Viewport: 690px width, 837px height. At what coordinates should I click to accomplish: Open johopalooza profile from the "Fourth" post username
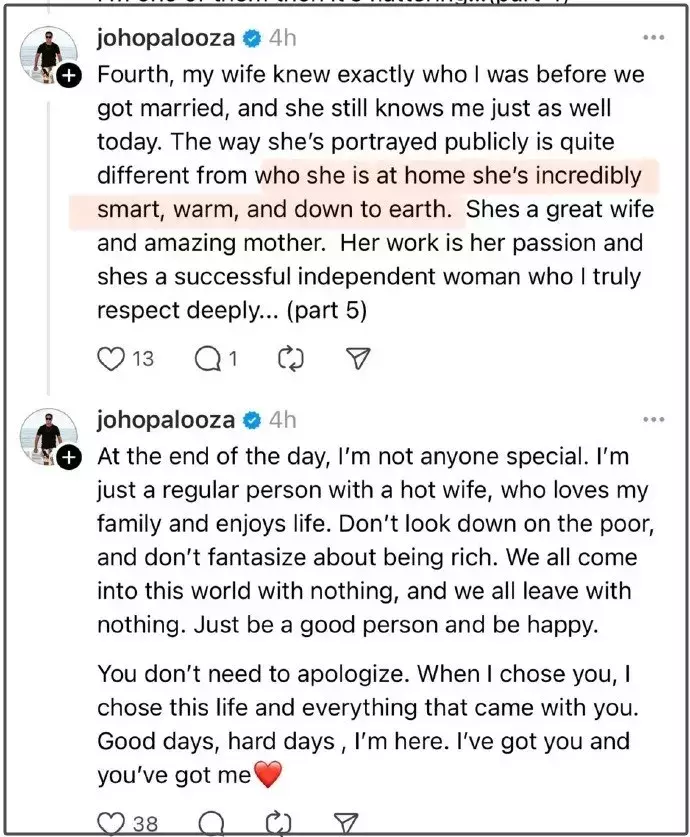pyautogui.click(x=165, y=38)
